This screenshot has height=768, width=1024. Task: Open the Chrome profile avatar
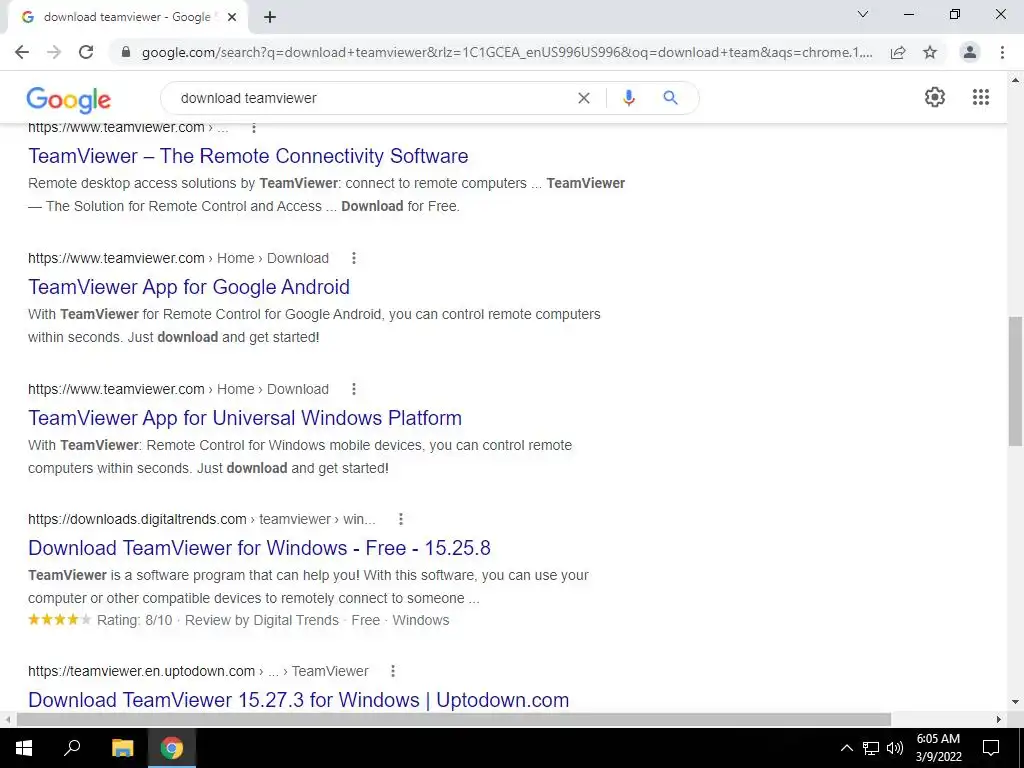[x=970, y=52]
